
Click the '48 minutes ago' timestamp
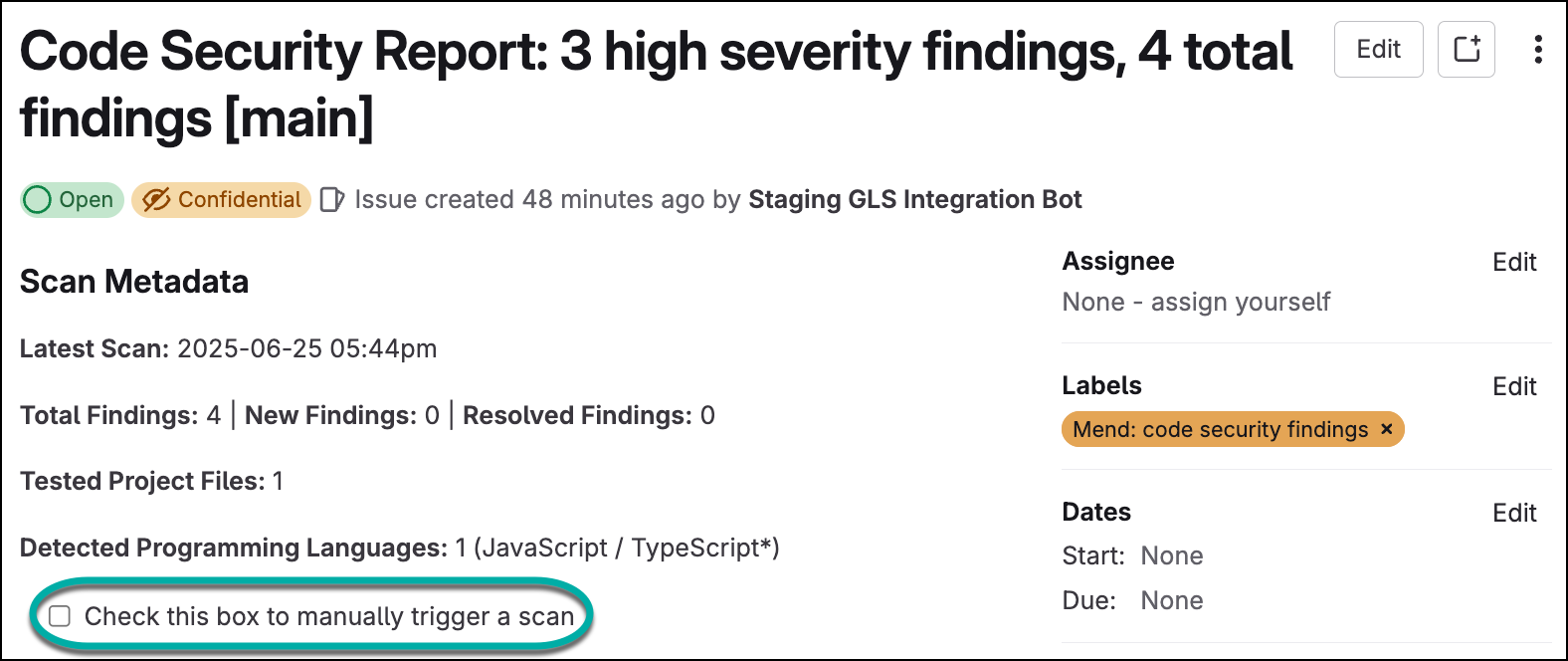coord(613,200)
